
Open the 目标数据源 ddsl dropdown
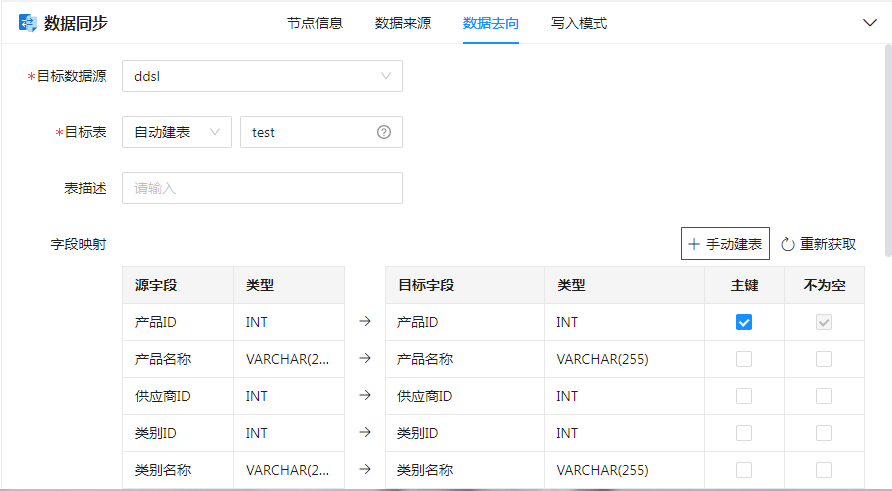coord(262,76)
